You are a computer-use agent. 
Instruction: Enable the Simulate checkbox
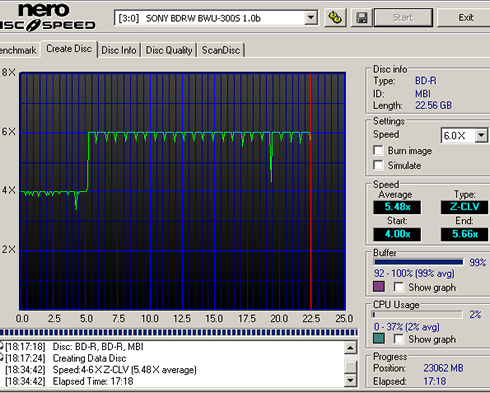(378, 165)
